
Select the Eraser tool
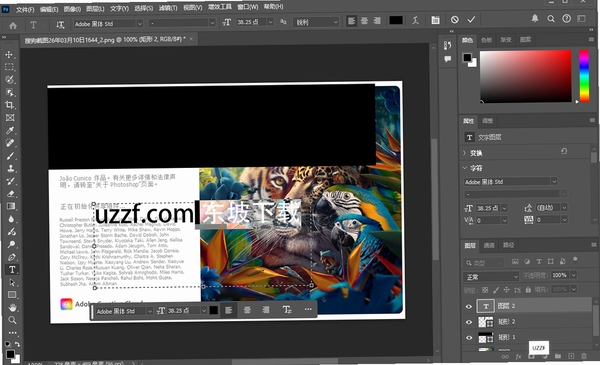coord(11,194)
